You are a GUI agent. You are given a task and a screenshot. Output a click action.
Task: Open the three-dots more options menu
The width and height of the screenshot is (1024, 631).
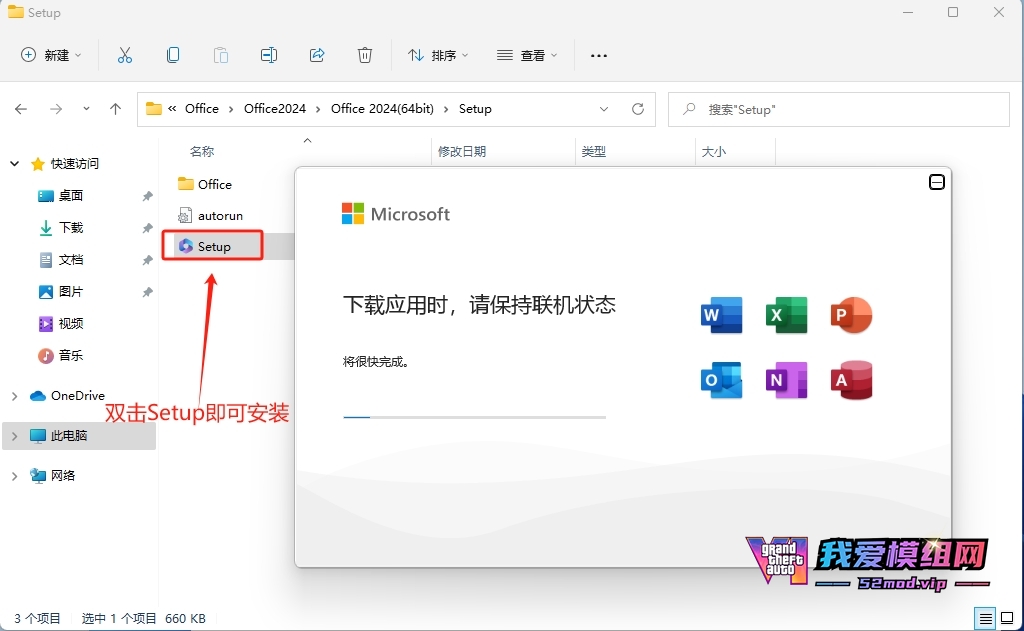[599, 56]
